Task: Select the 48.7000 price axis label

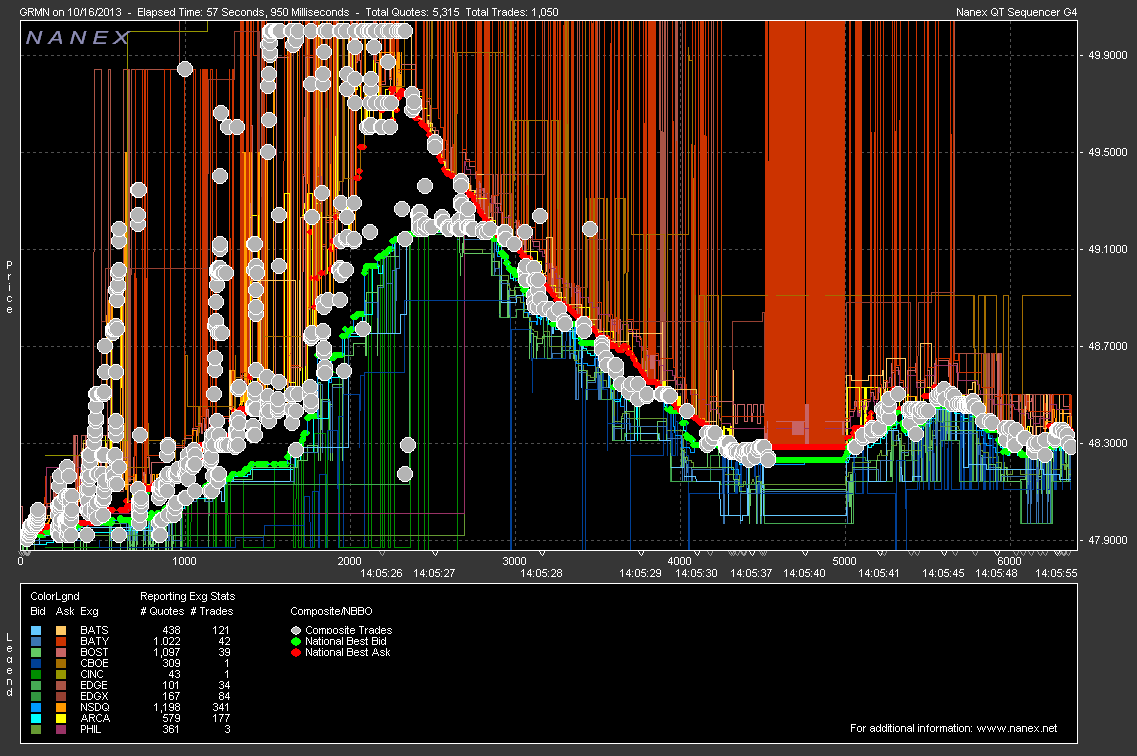Action: click(x=1107, y=346)
